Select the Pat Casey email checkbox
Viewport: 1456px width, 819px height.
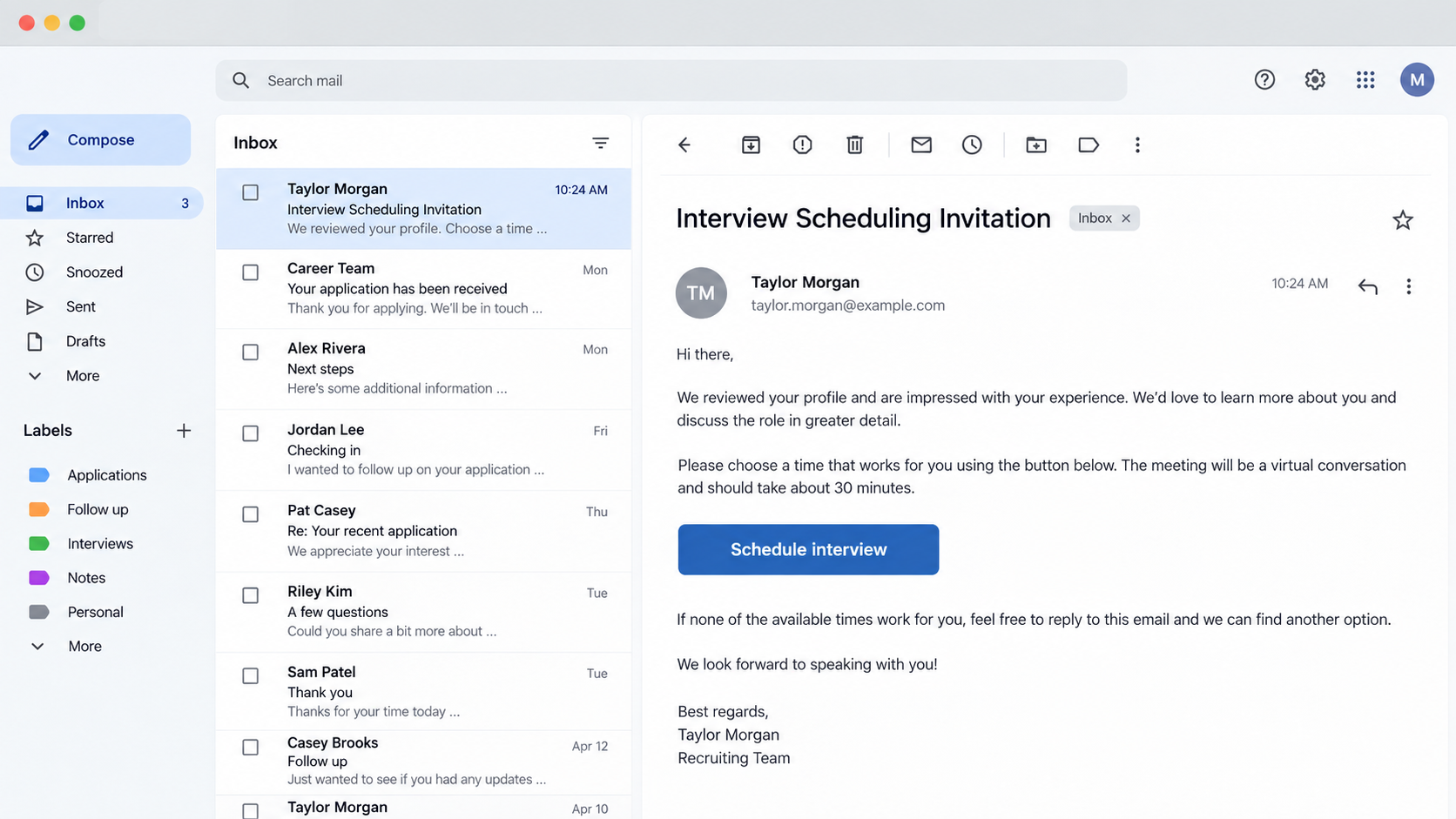pos(250,514)
